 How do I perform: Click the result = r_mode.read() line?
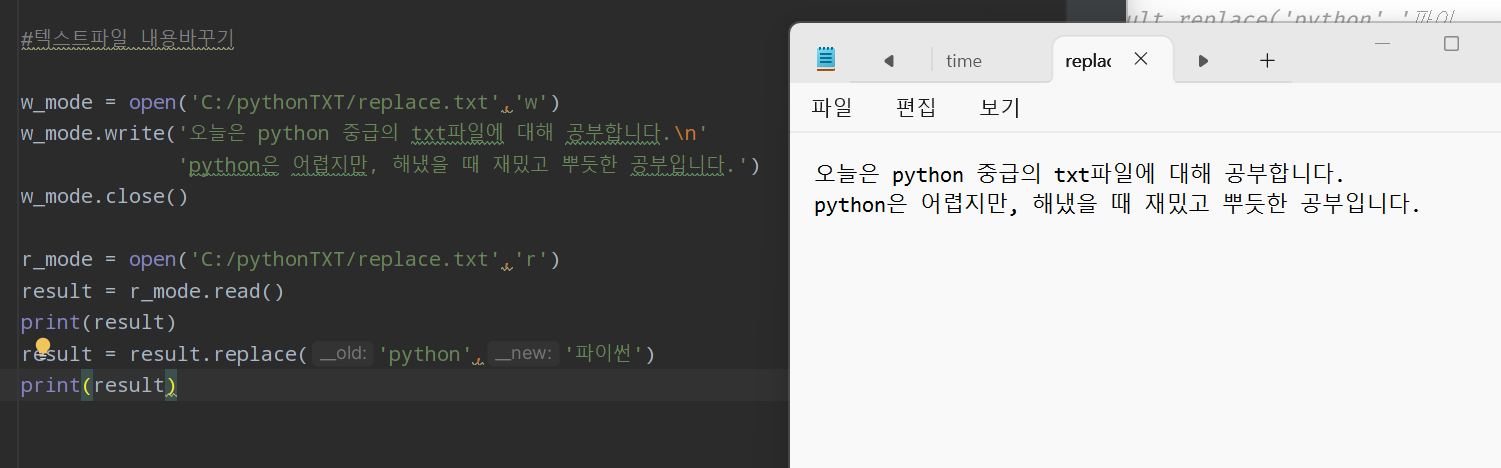tap(152, 292)
